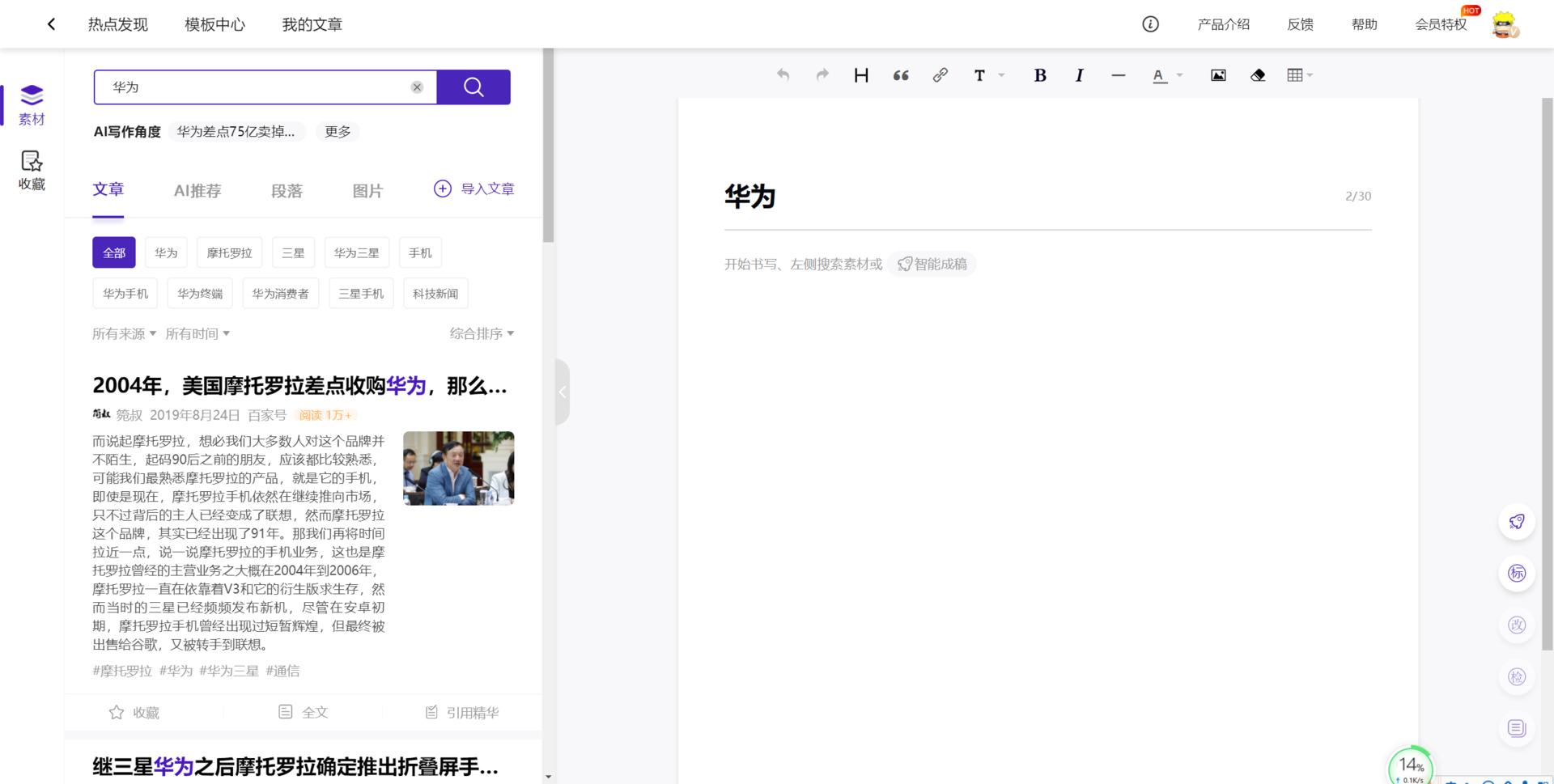Select the 华为消费者 filter tag
This screenshot has width=1554, height=784.
tap(280, 293)
